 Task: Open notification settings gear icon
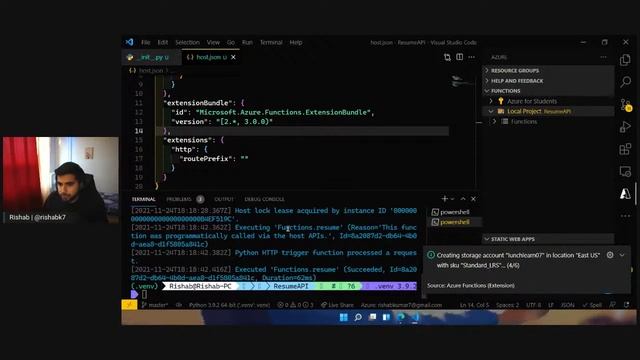pyautogui.click(x=610, y=255)
